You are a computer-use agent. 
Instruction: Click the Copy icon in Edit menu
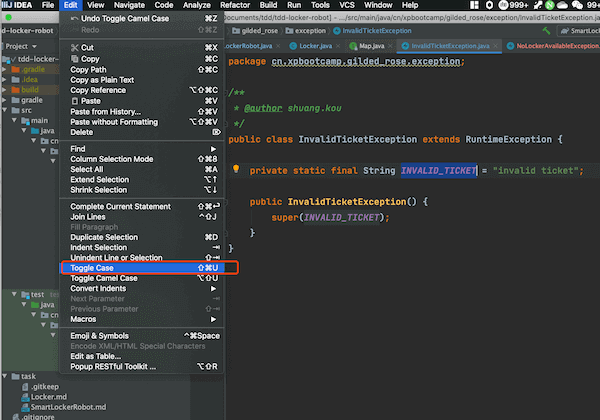(x=73, y=58)
